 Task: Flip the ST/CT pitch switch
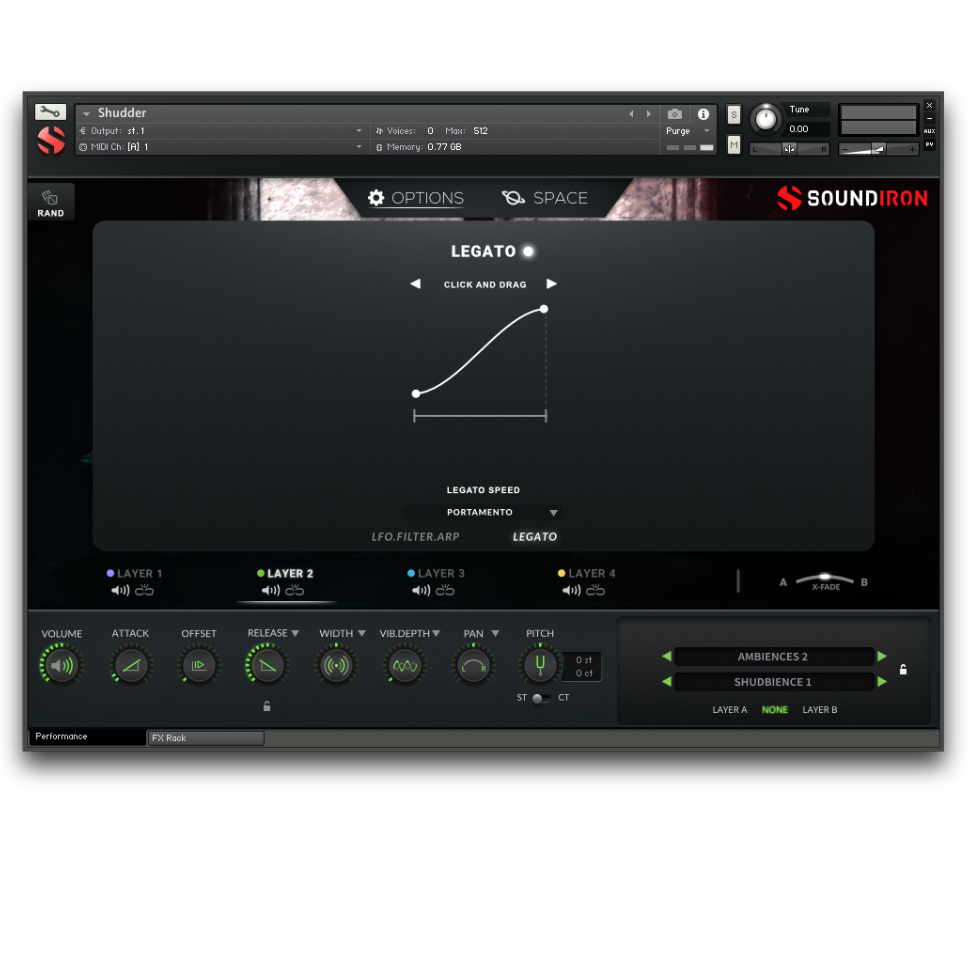tap(540, 698)
